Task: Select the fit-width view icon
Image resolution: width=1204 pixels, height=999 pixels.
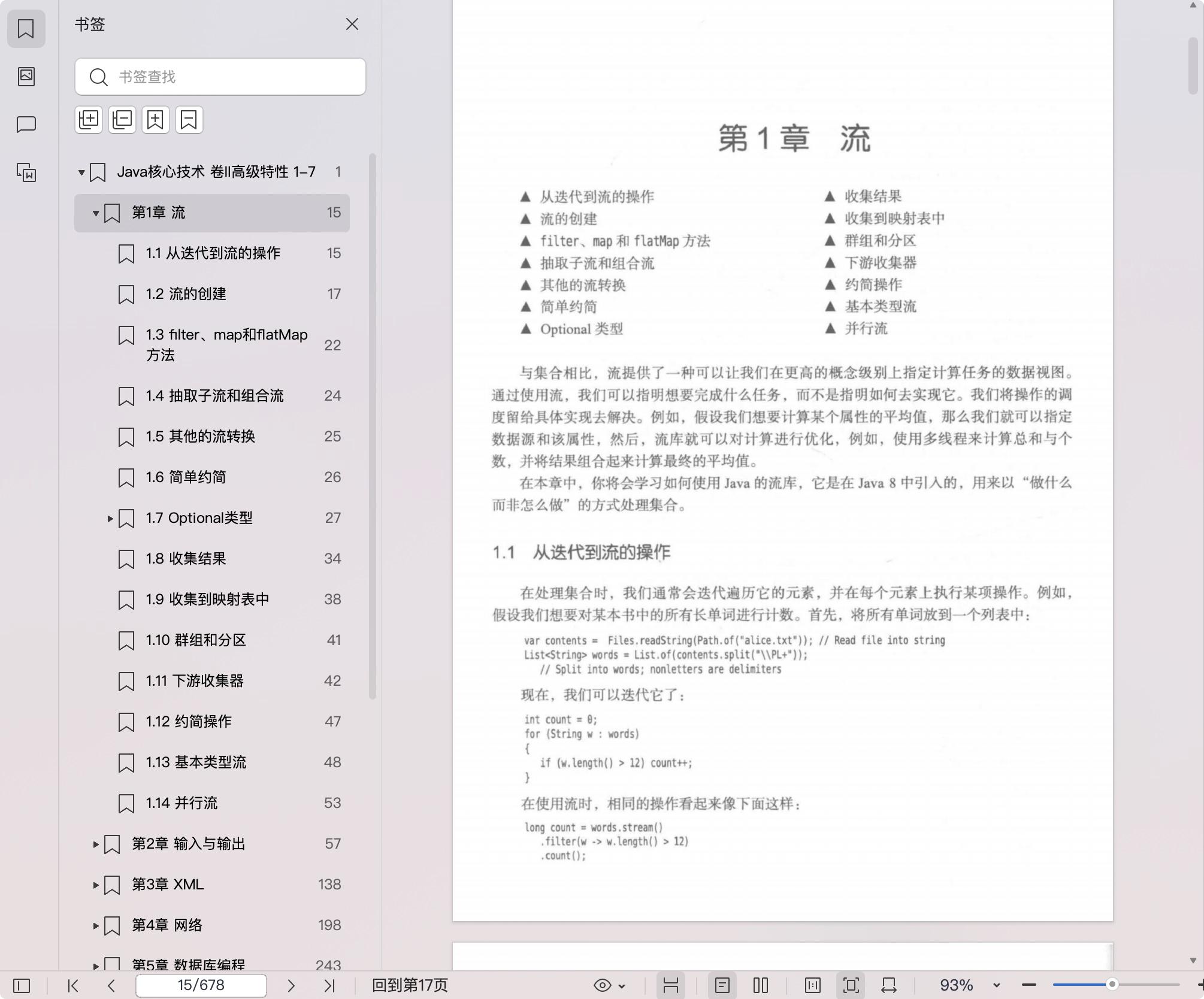Action: [889, 985]
